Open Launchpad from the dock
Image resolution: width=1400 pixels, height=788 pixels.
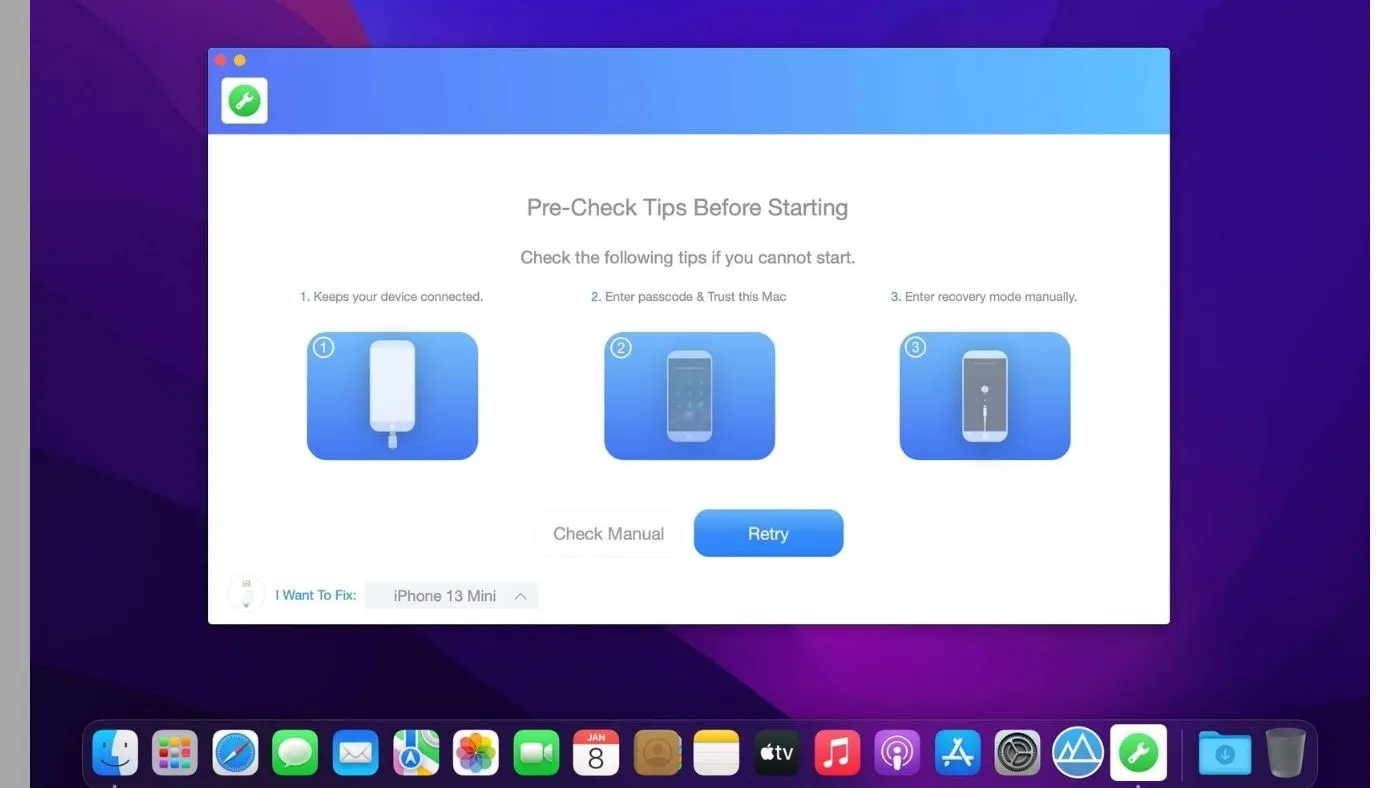click(175, 752)
